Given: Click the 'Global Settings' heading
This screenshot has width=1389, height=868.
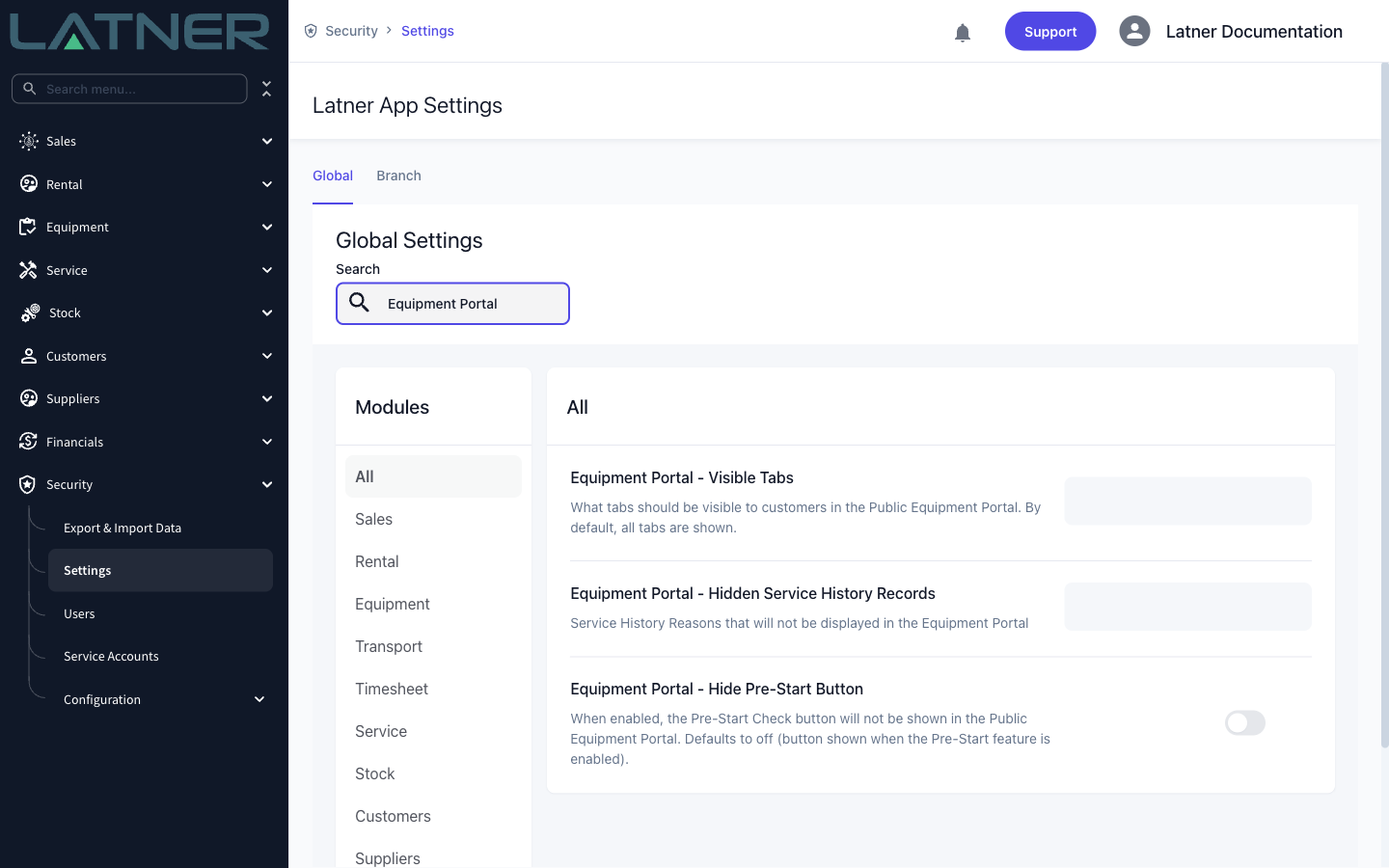Looking at the screenshot, I should click(x=409, y=240).
